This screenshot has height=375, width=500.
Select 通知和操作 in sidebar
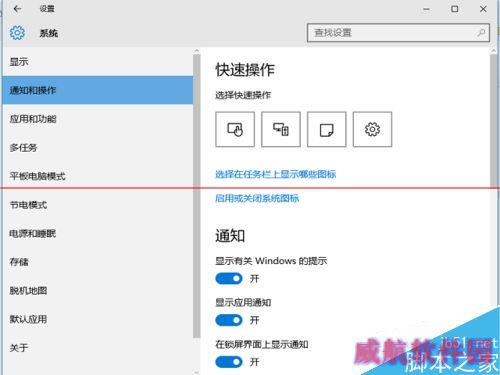pyautogui.click(x=97, y=90)
